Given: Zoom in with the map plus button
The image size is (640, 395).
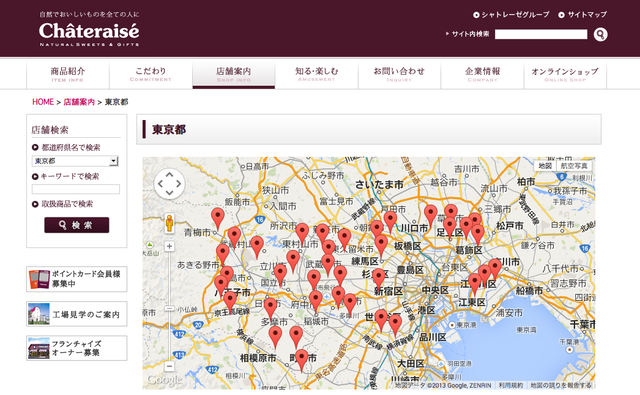Looking at the screenshot, I should tap(169, 246).
